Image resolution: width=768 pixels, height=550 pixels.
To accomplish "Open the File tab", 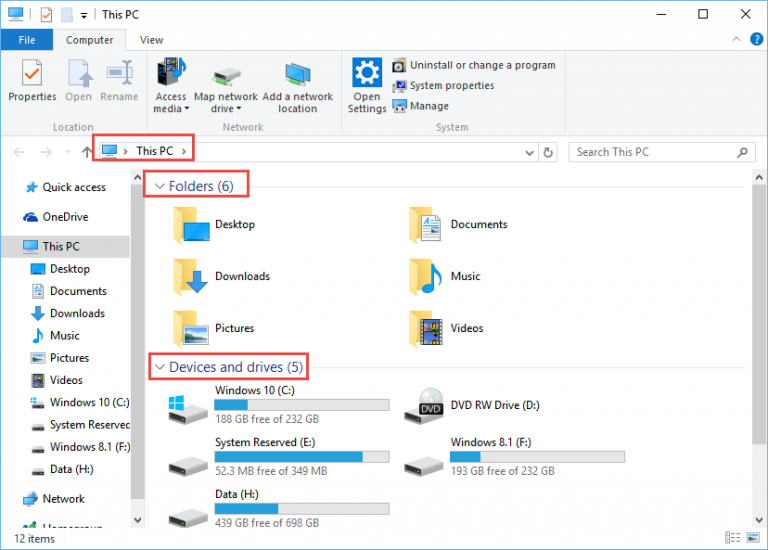I will click(x=27, y=40).
